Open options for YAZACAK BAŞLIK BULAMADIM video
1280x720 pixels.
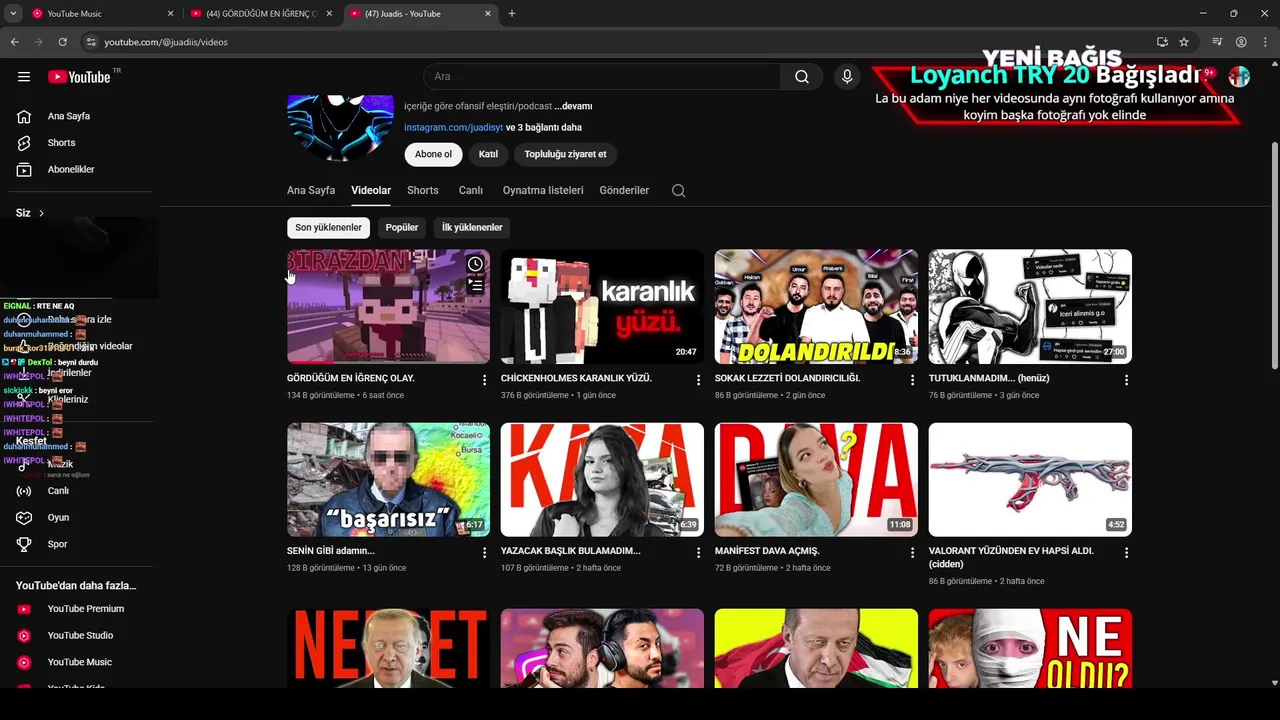[x=698, y=552]
